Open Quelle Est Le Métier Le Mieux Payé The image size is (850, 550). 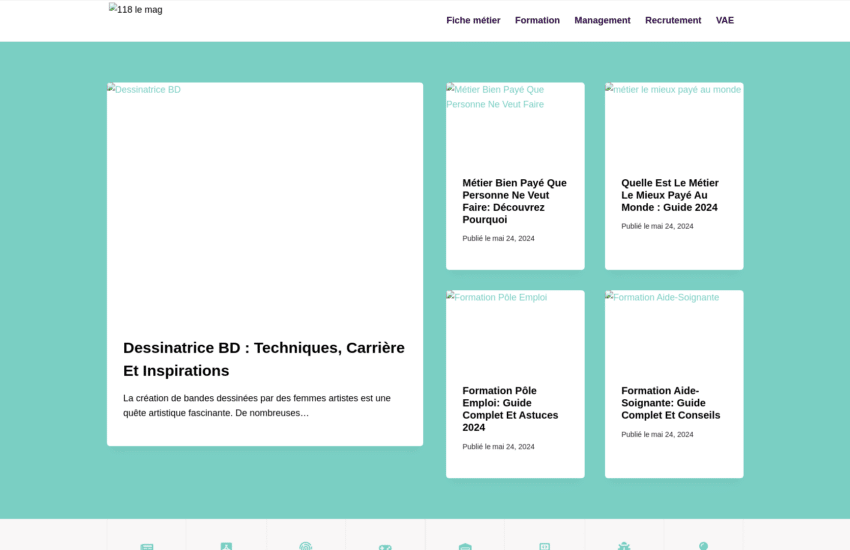[670, 195]
